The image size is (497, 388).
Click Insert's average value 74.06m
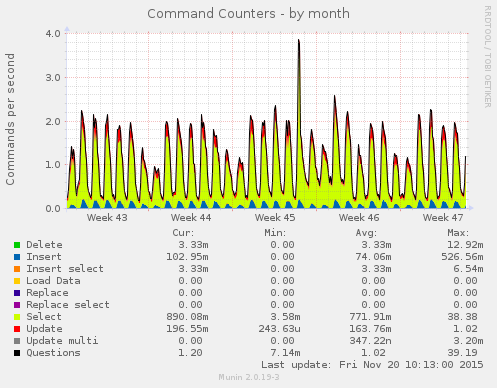coord(373,257)
